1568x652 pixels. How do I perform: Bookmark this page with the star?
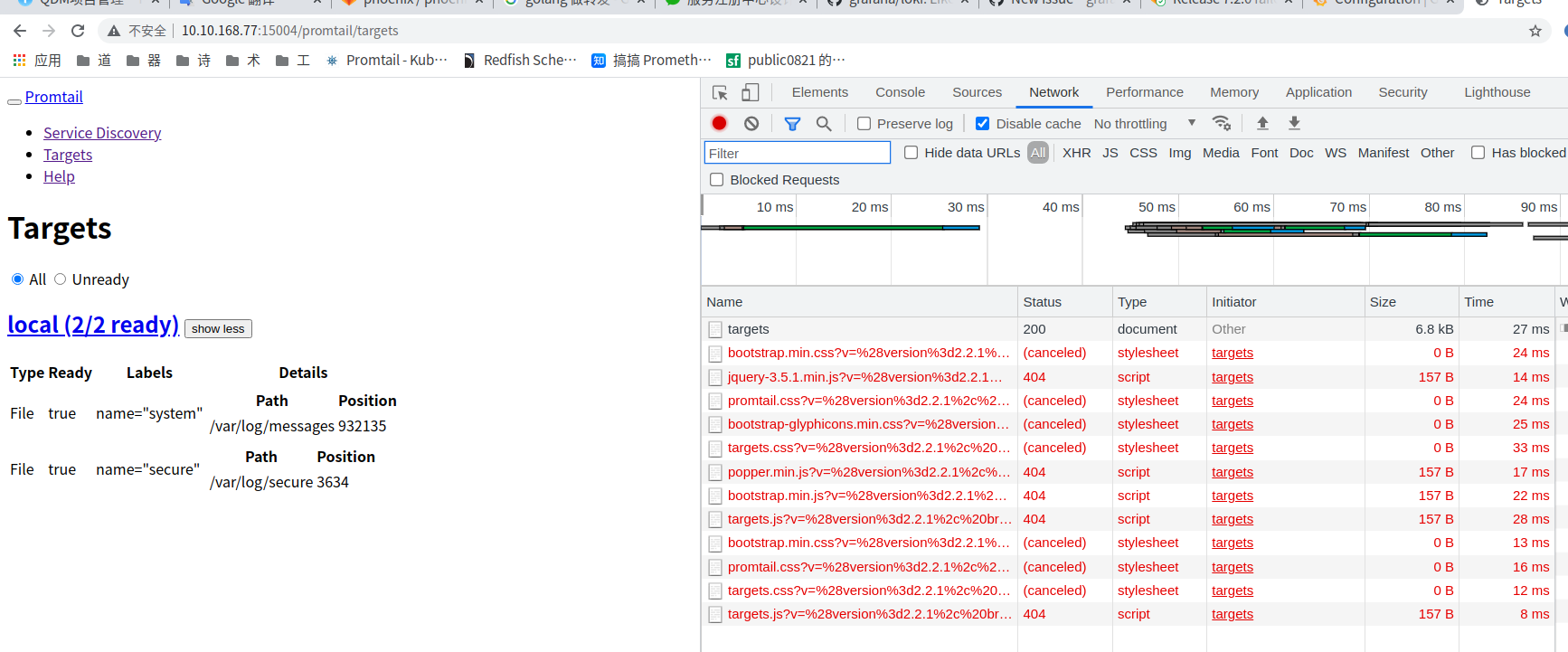[x=1535, y=31]
